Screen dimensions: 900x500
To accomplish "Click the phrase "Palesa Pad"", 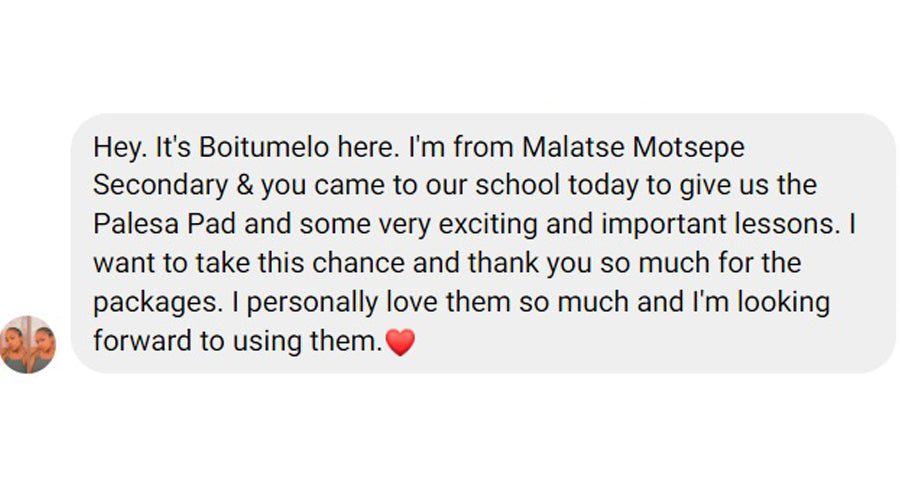I will (x=151, y=224).
